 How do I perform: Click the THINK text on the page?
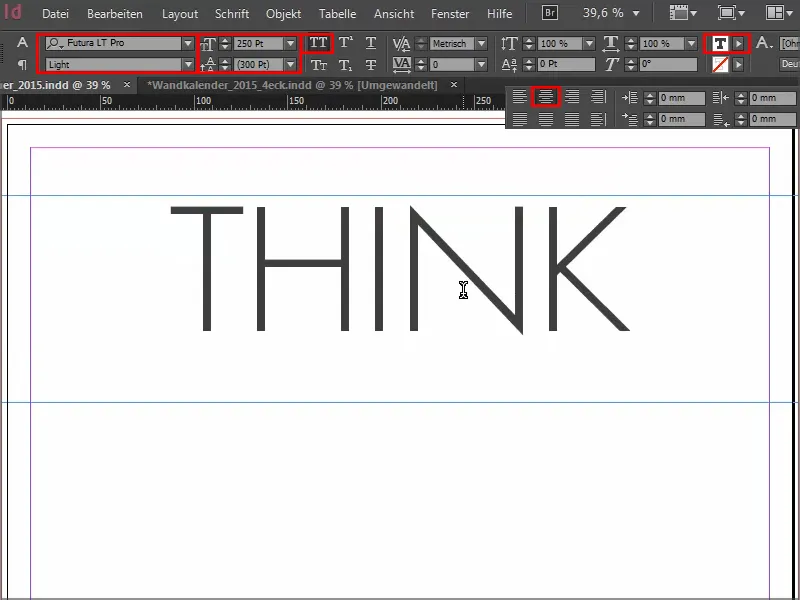pos(401,269)
